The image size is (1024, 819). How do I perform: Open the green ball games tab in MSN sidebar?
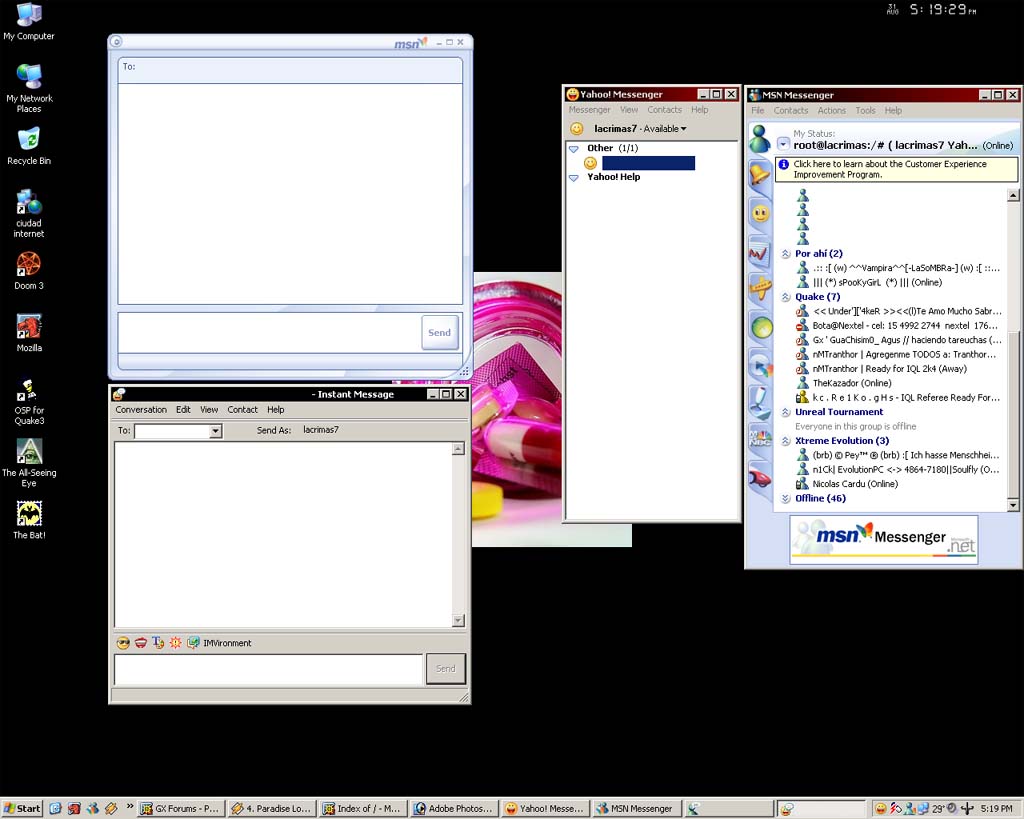pyautogui.click(x=761, y=327)
